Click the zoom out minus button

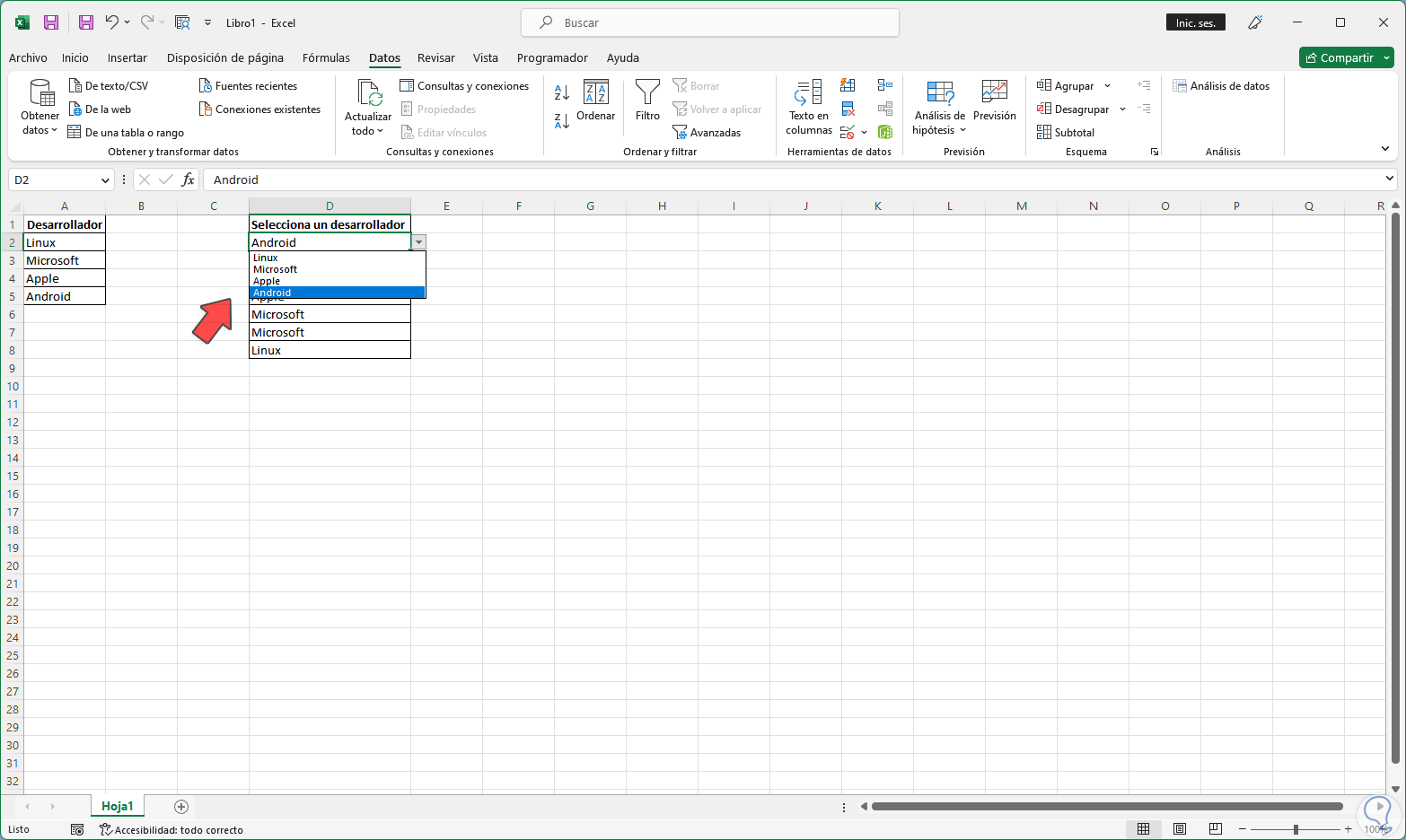pyautogui.click(x=1243, y=828)
